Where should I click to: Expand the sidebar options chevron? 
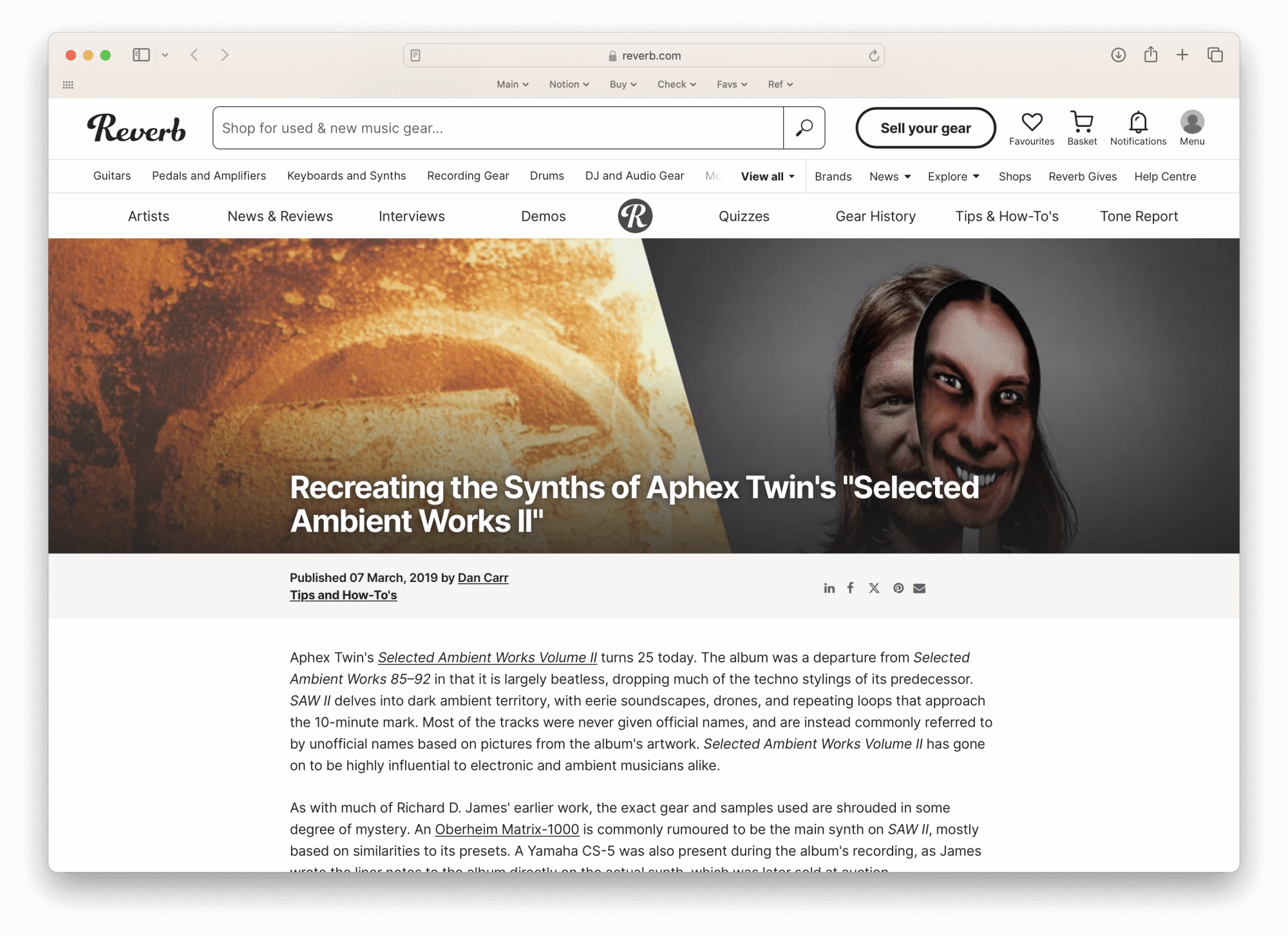(x=165, y=55)
